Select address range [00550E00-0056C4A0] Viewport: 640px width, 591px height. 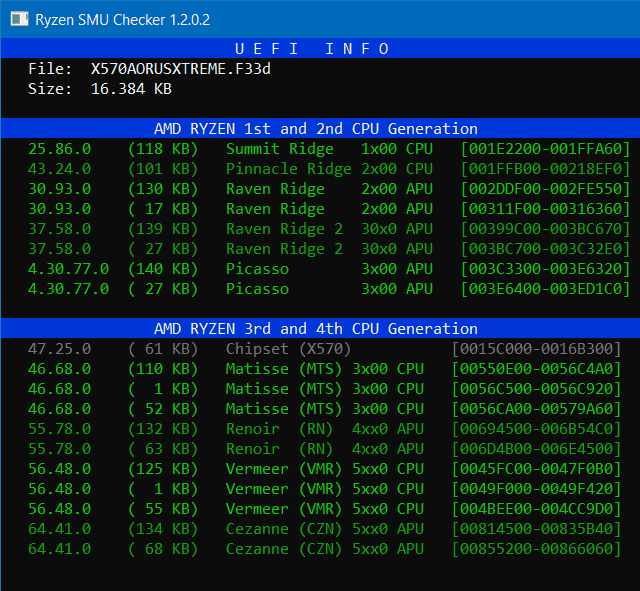[536, 369]
